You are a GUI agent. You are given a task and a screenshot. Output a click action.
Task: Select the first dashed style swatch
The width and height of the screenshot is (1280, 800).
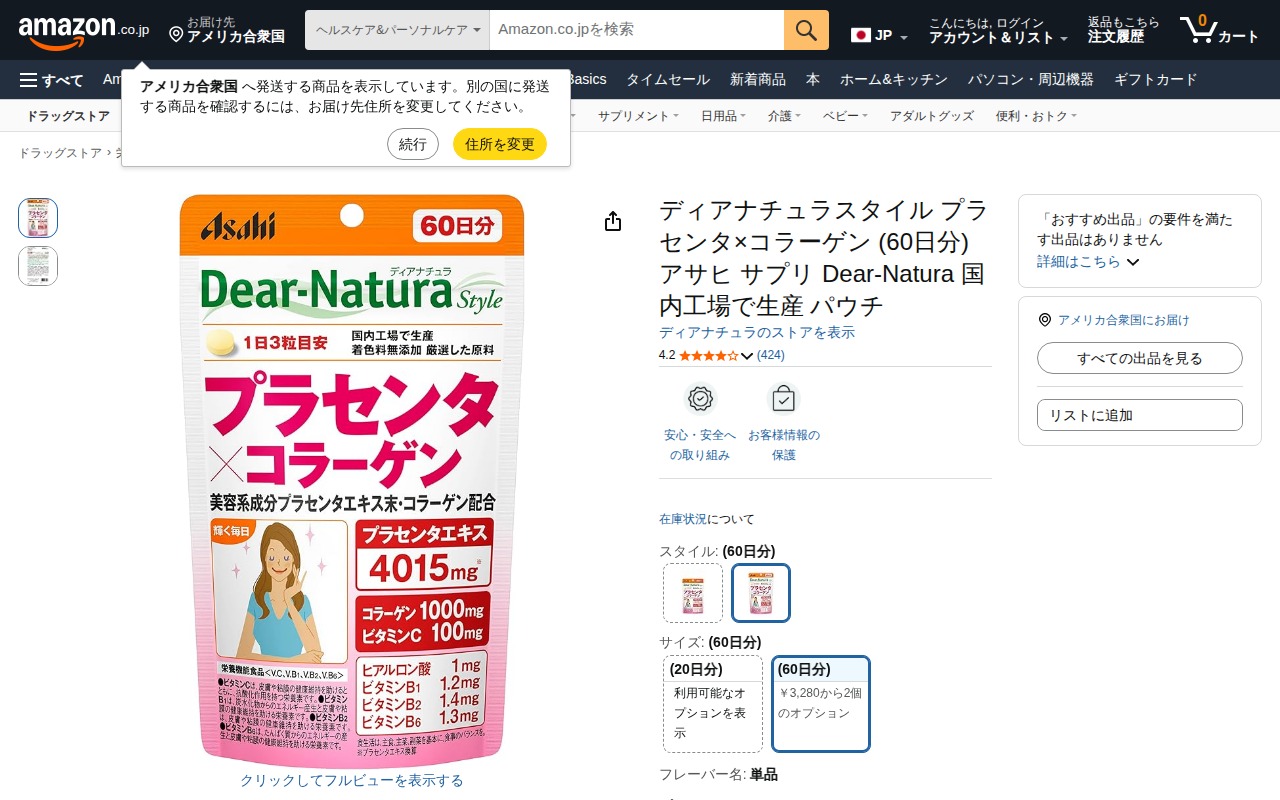(692, 593)
